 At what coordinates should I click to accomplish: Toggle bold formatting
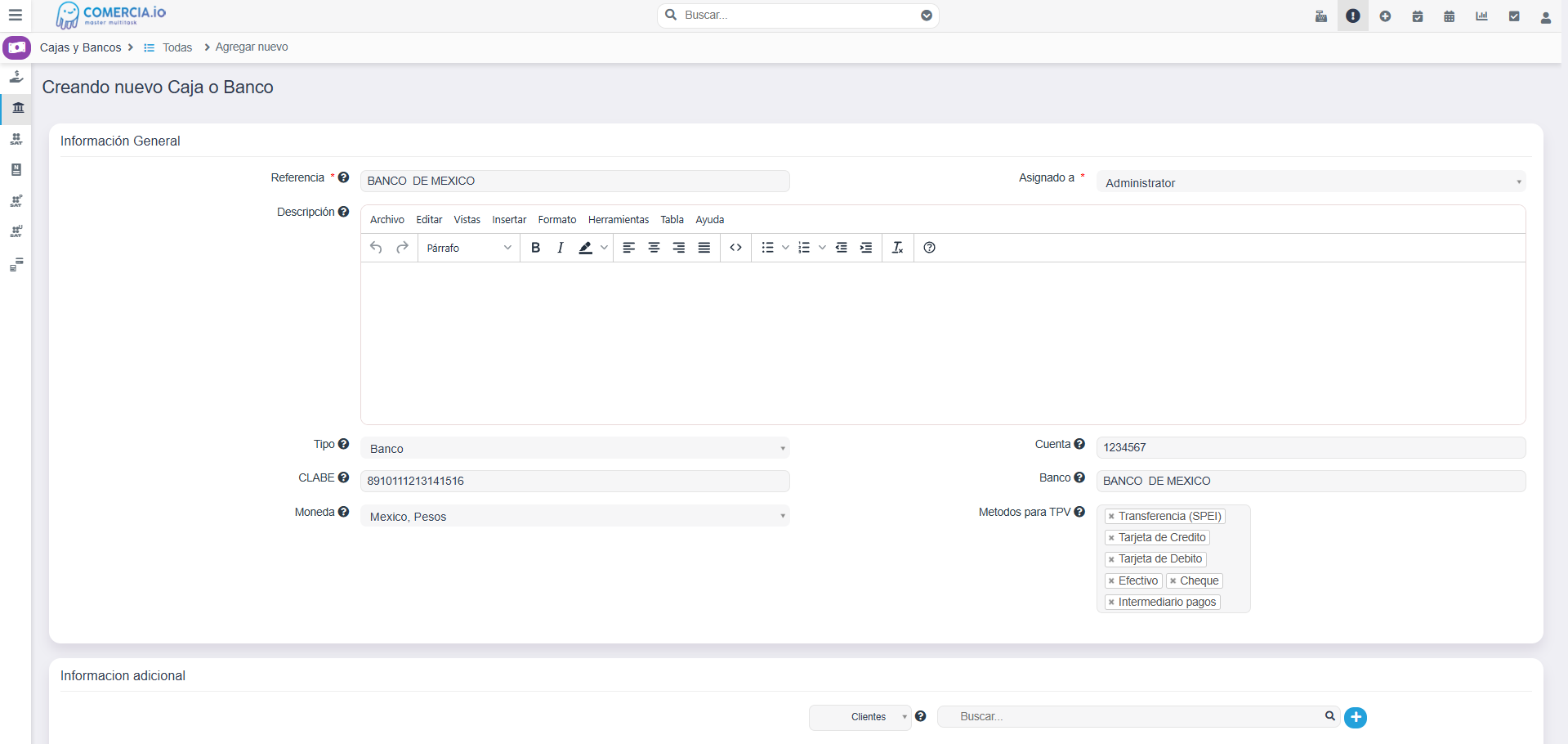[536, 248]
